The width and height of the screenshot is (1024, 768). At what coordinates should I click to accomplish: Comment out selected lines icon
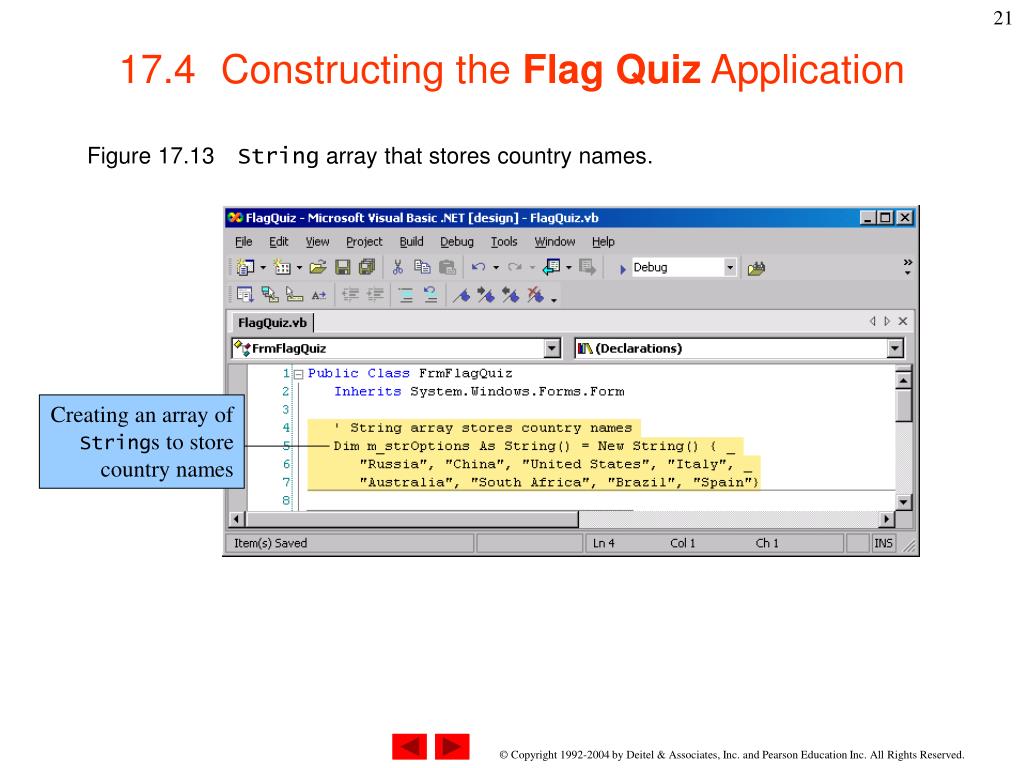[406, 295]
